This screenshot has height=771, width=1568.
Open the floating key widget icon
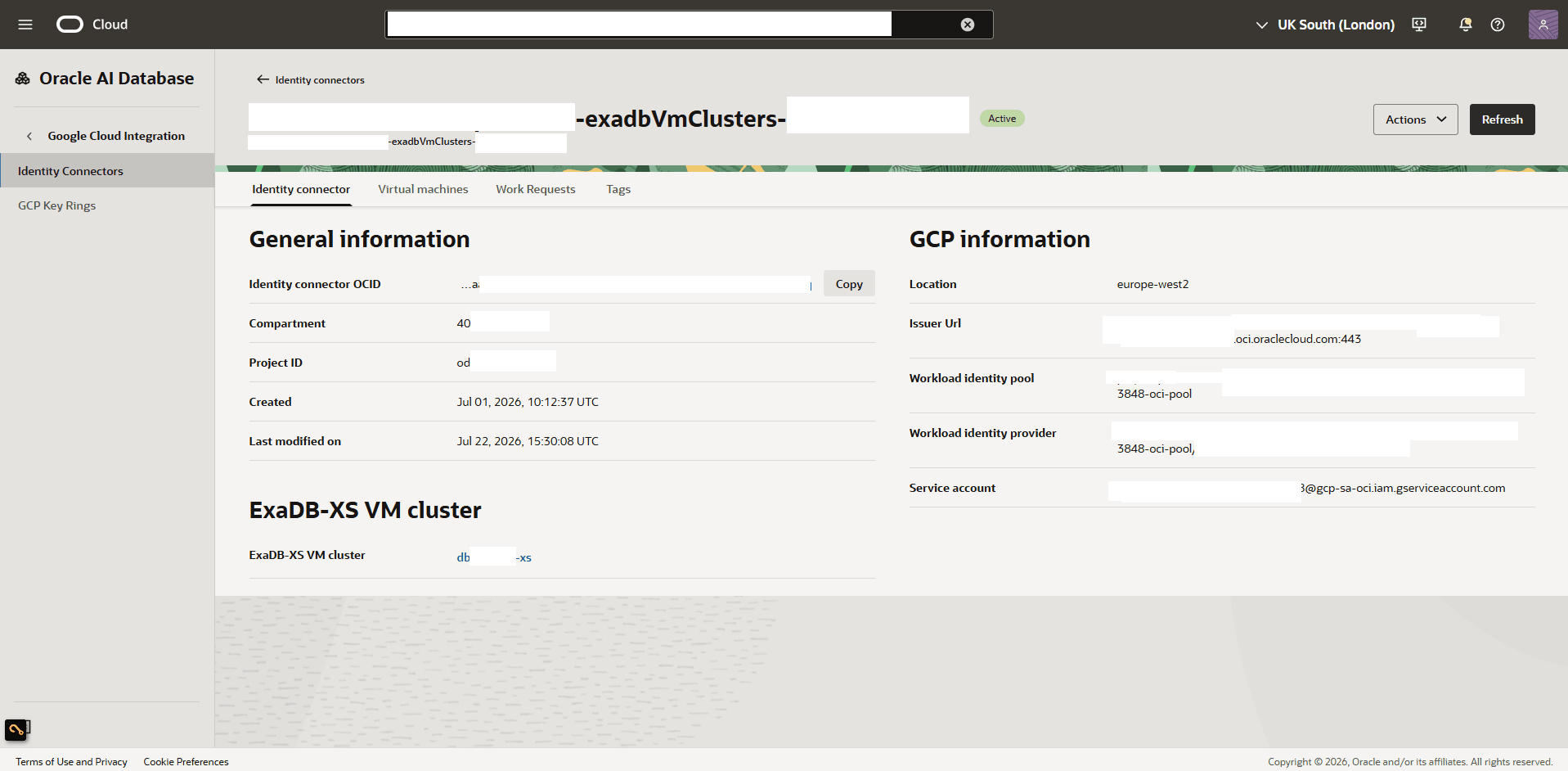click(x=17, y=729)
